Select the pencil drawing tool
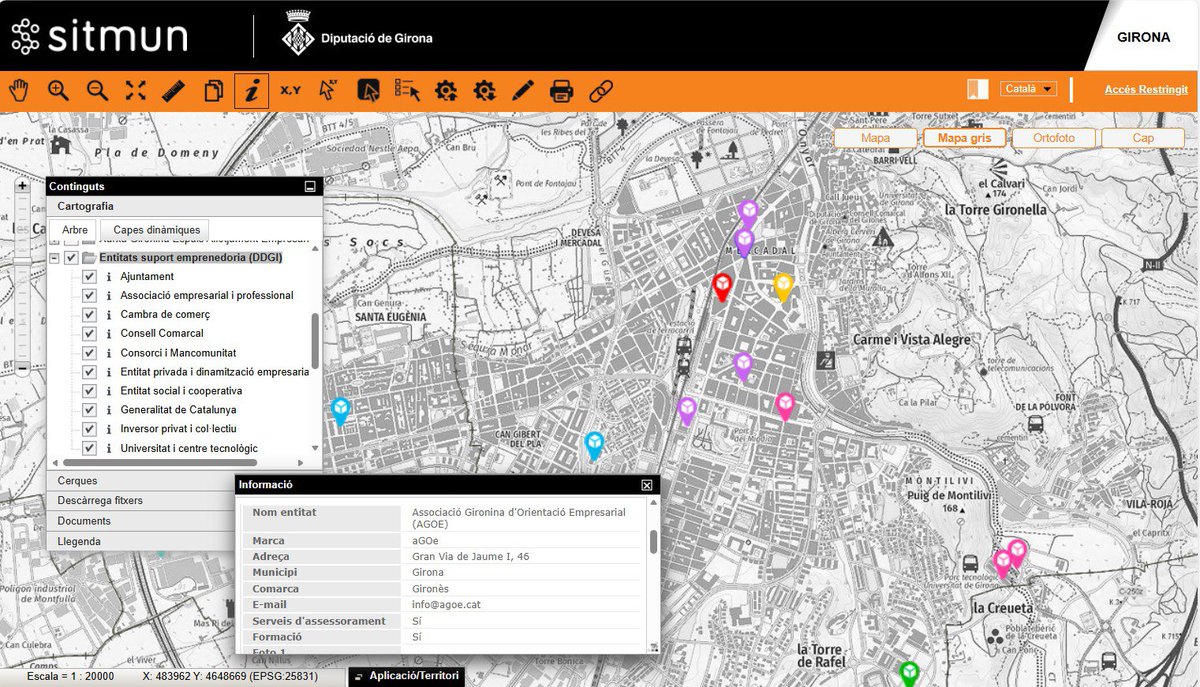Image resolution: width=1200 pixels, height=687 pixels. click(523, 91)
